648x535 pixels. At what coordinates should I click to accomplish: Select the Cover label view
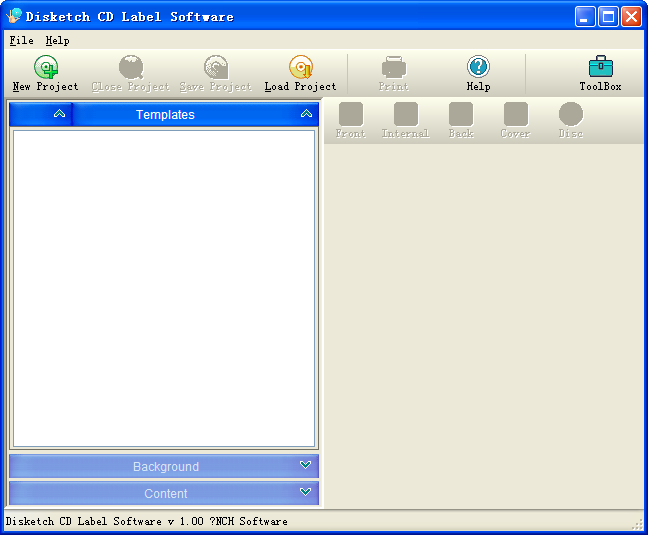point(515,120)
